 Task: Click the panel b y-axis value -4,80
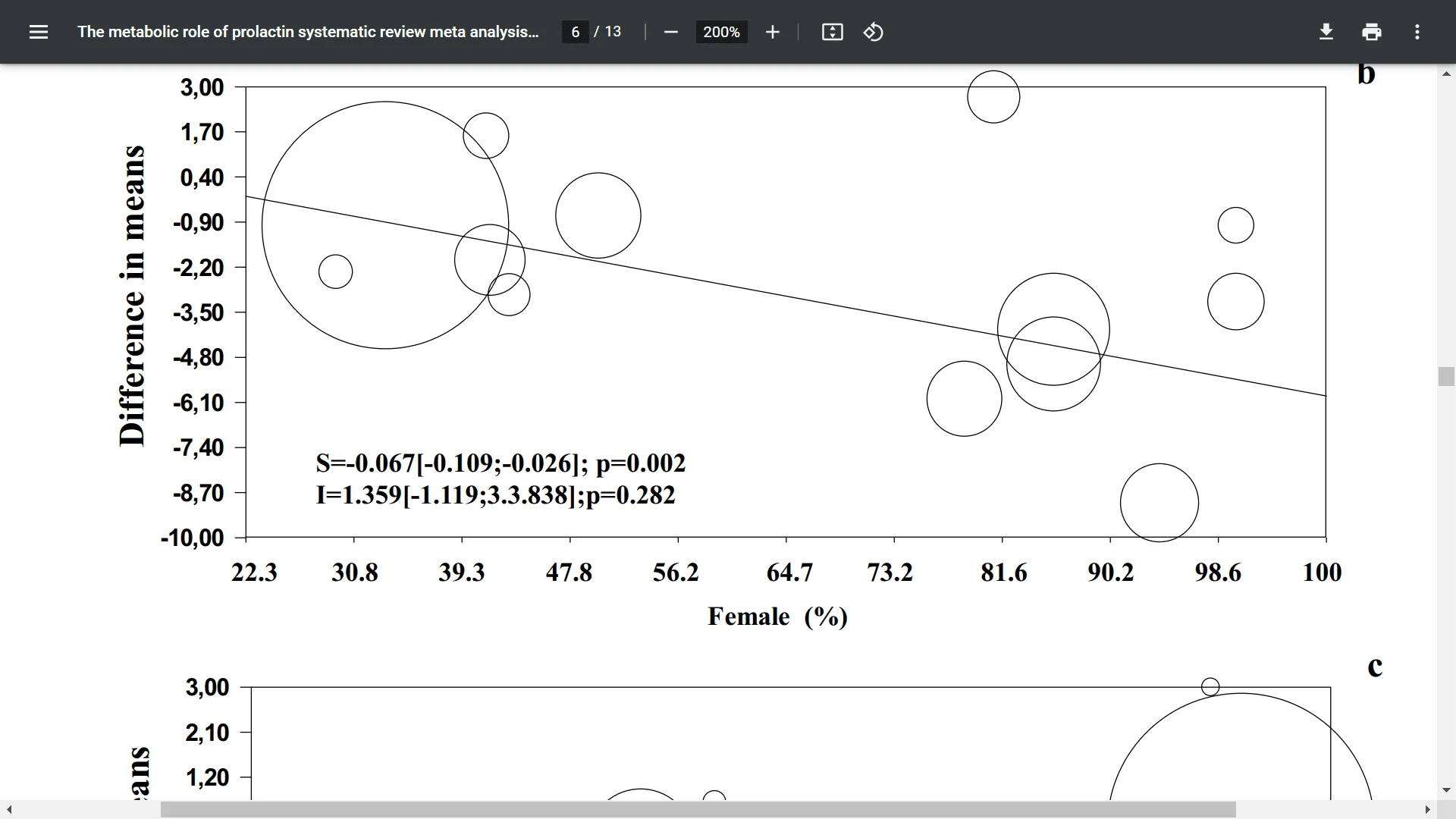199,357
